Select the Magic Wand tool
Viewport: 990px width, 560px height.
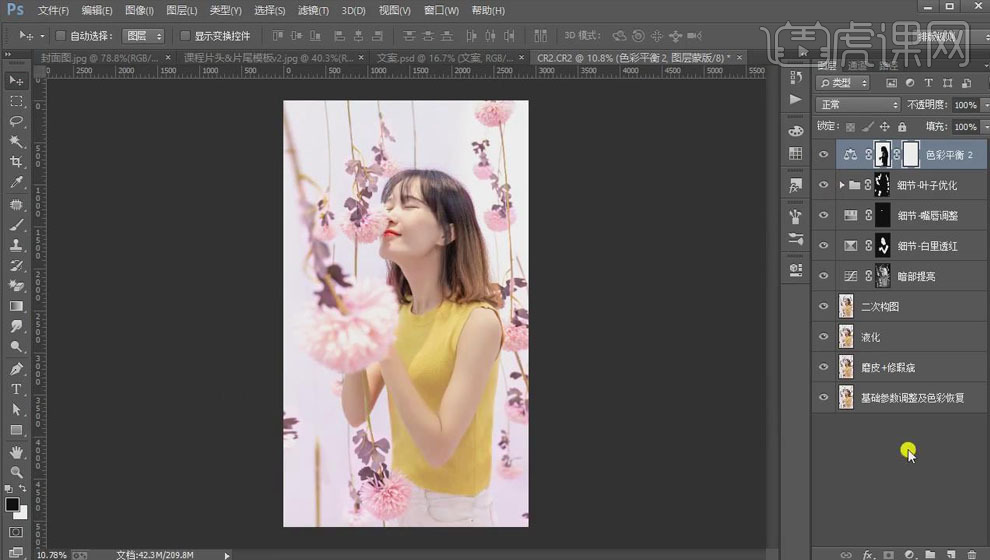(16, 142)
